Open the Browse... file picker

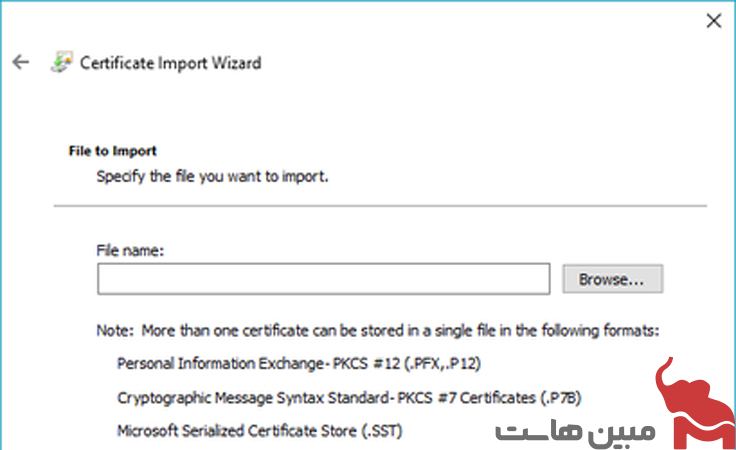[x=613, y=279]
